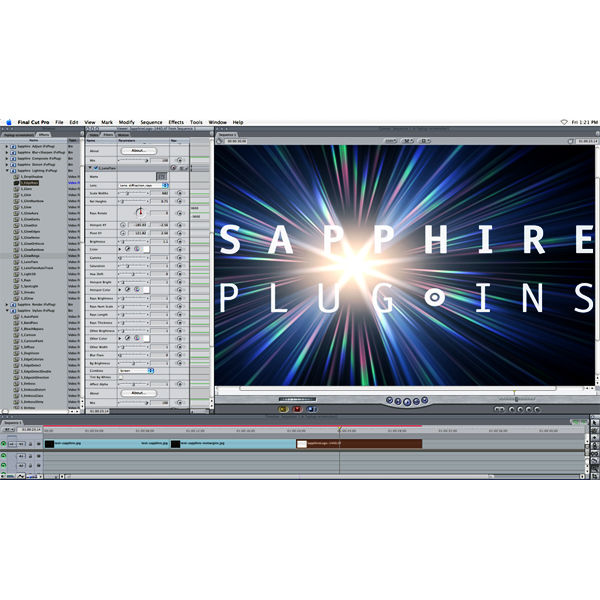Viewport: 600px width, 600px height.
Task: Add keyframe for Scale Widths
Action: (179, 193)
